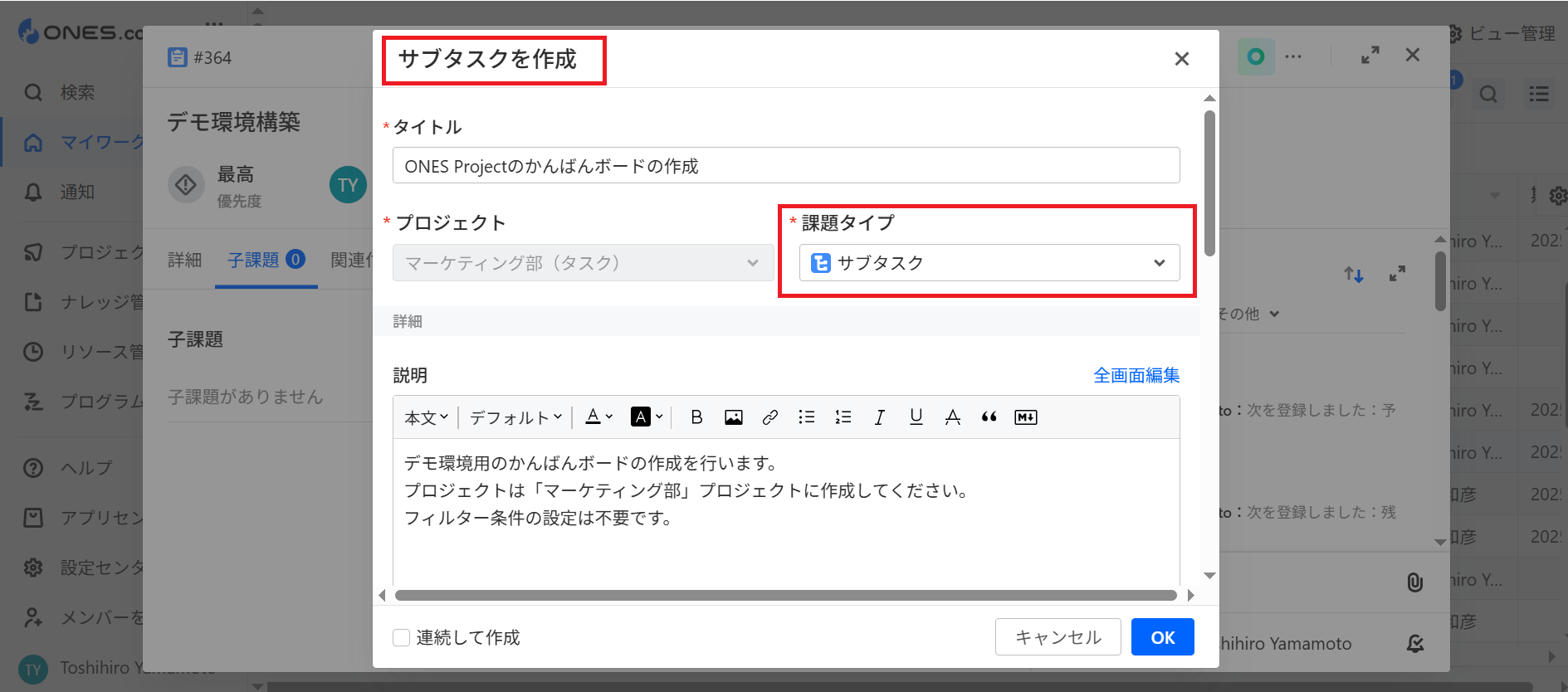Expand the その他 dropdown

click(1249, 314)
